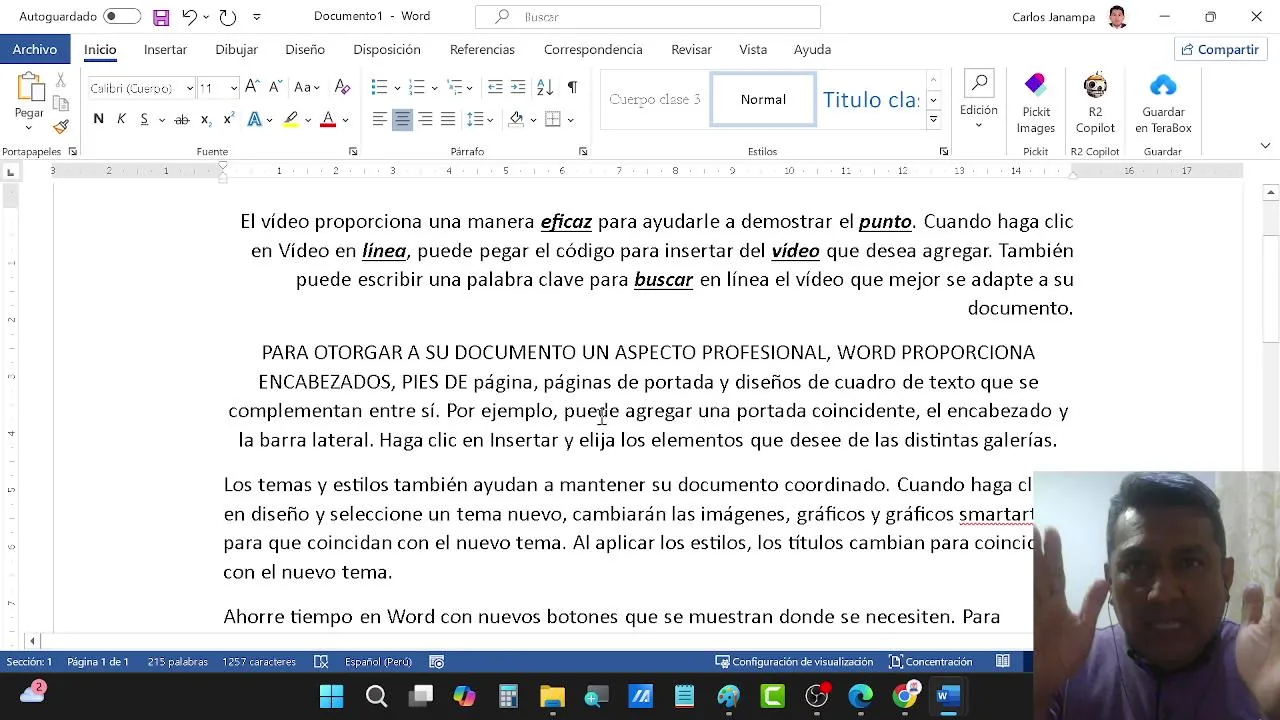
Task: Switch to the Correspondencia tab
Action: pos(593,49)
